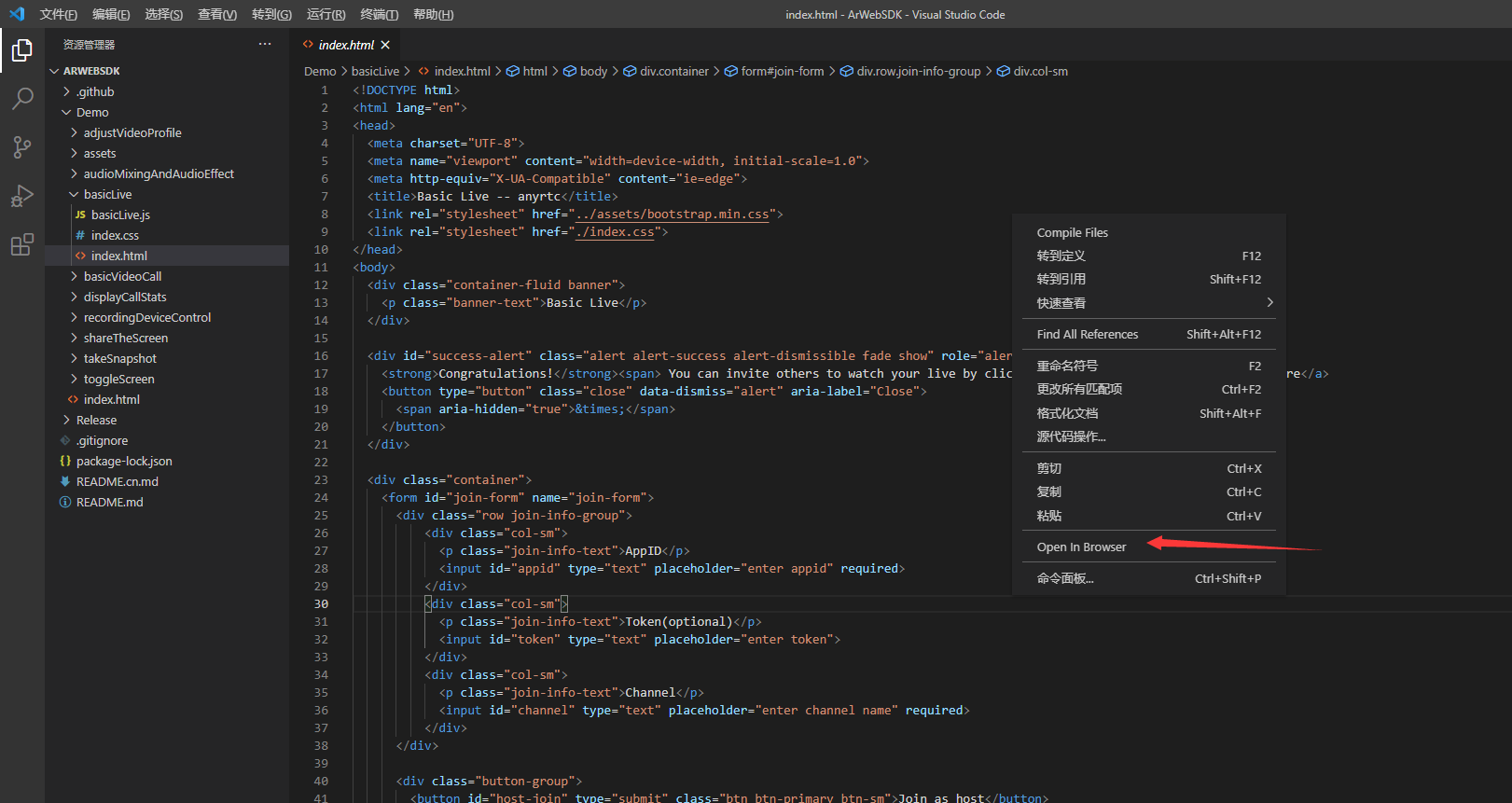This screenshot has height=803, width=1512.
Task: Click the HTML icon of index.html under Demo root
Action: tap(73, 399)
